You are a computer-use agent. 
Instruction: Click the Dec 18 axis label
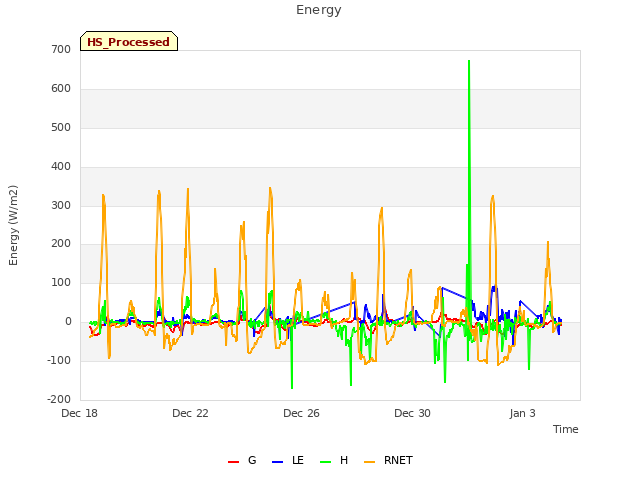point(80,413)
